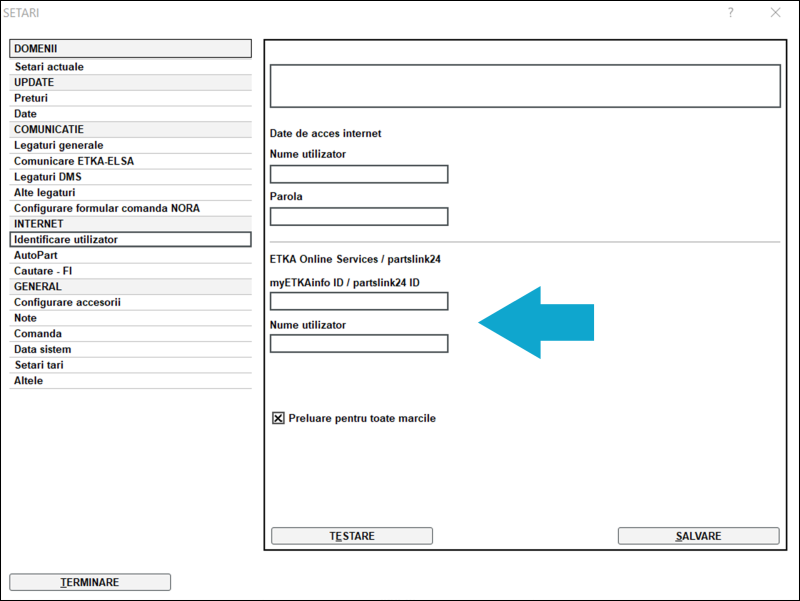Open Setari actuale settings entry
Screen dimensions: 800x601
pyautogui.click(x=49, y=67)
